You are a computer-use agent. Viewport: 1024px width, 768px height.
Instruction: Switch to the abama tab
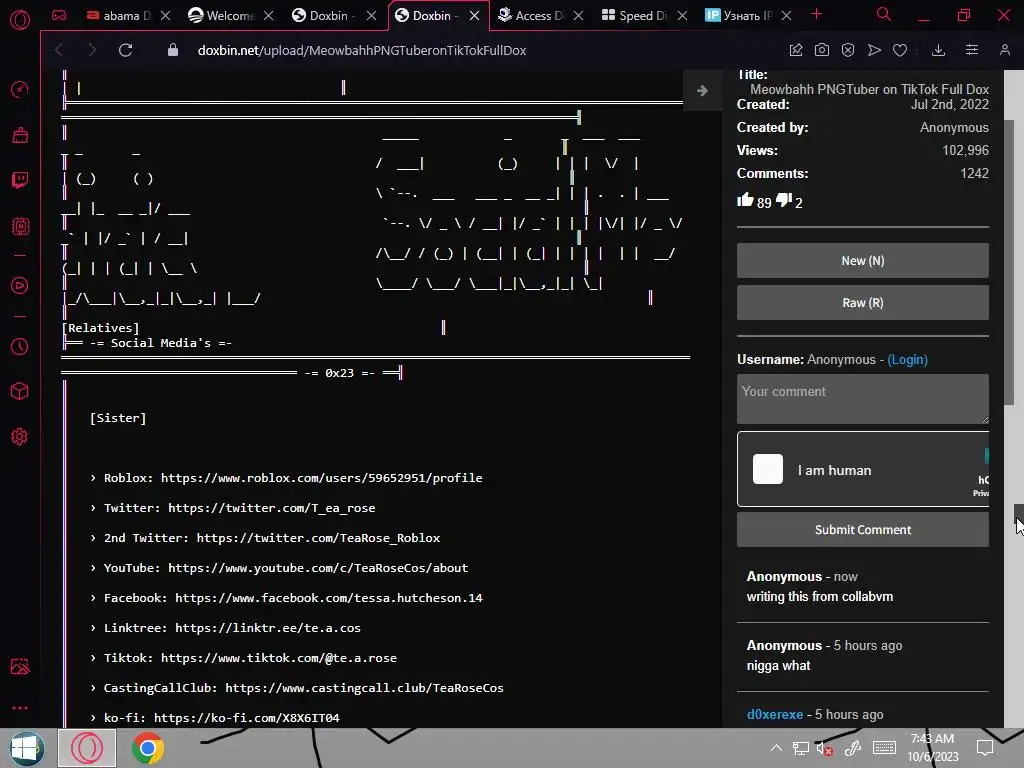coord(118,16)
